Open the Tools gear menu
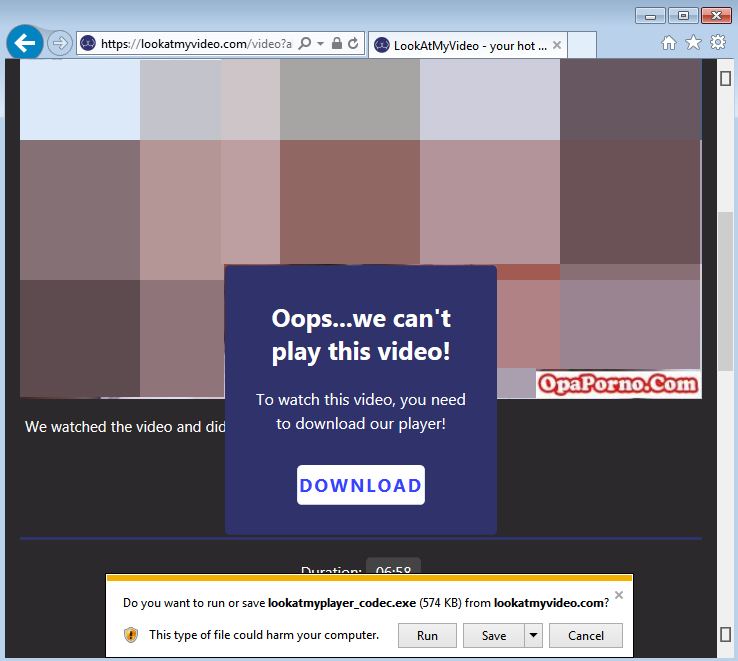 click(717, 43)
